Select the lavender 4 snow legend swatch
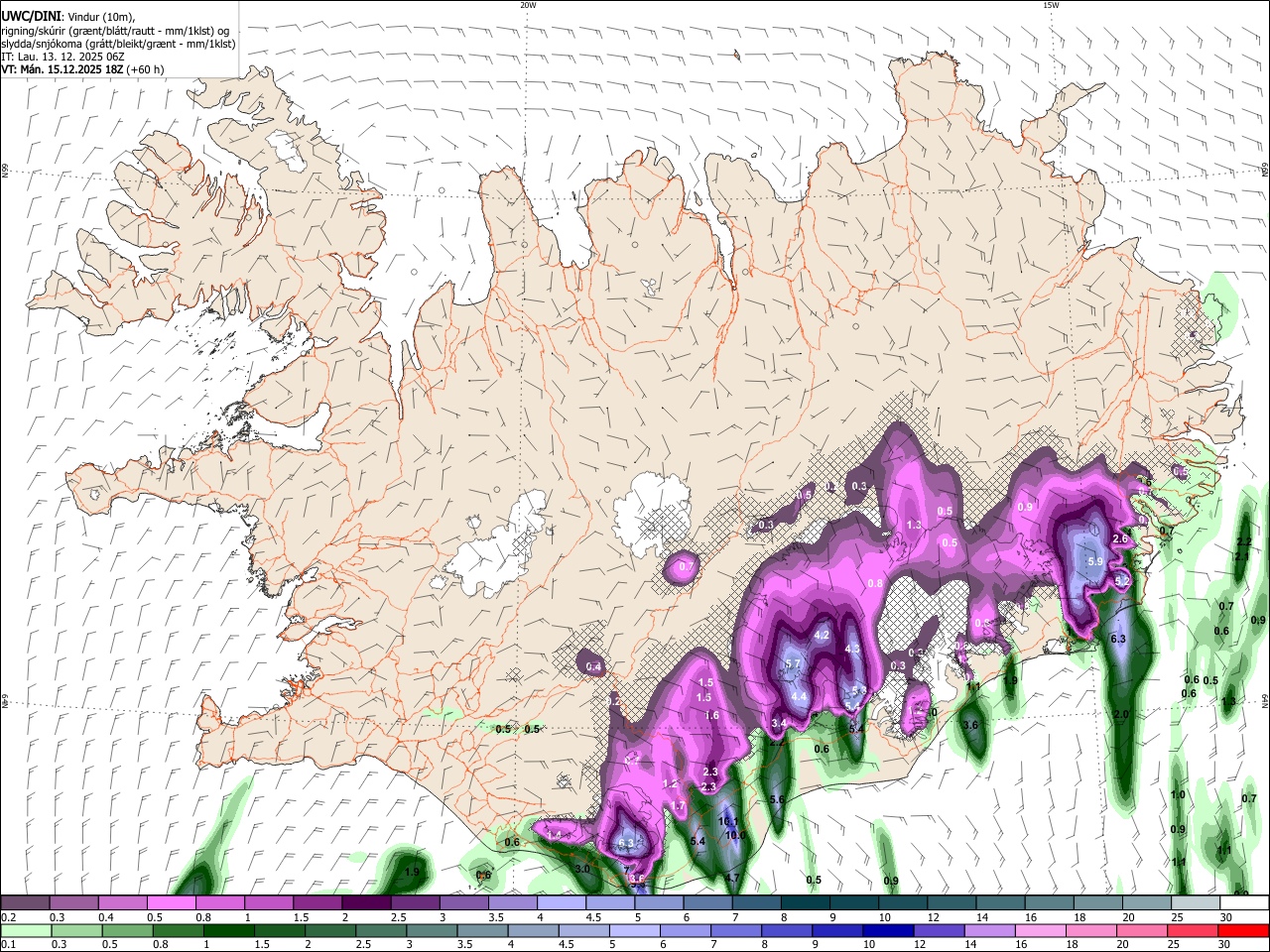 pos(562,903)
